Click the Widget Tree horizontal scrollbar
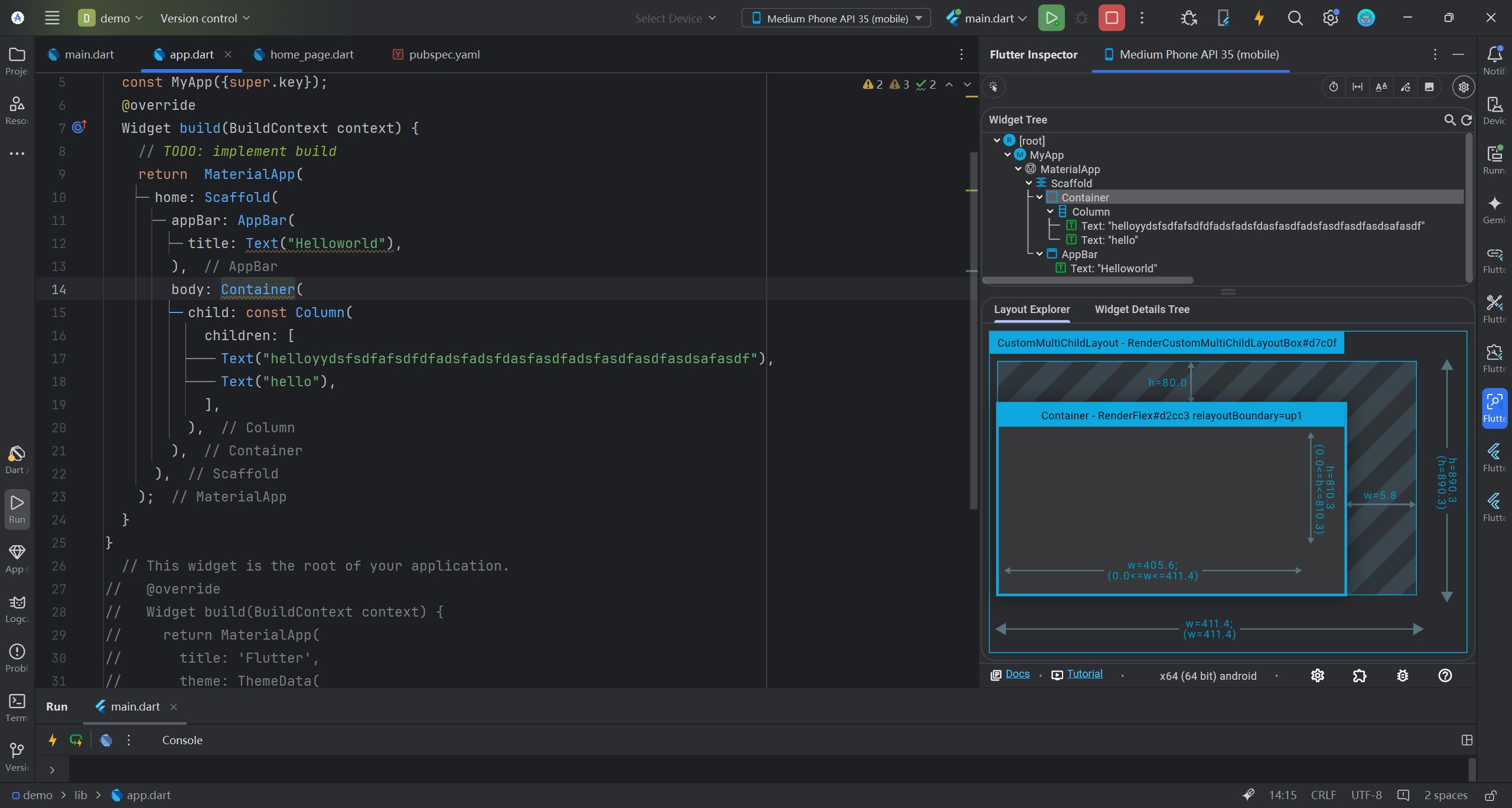Viewport: 1512px width, 808px height. click(1088, 280)
